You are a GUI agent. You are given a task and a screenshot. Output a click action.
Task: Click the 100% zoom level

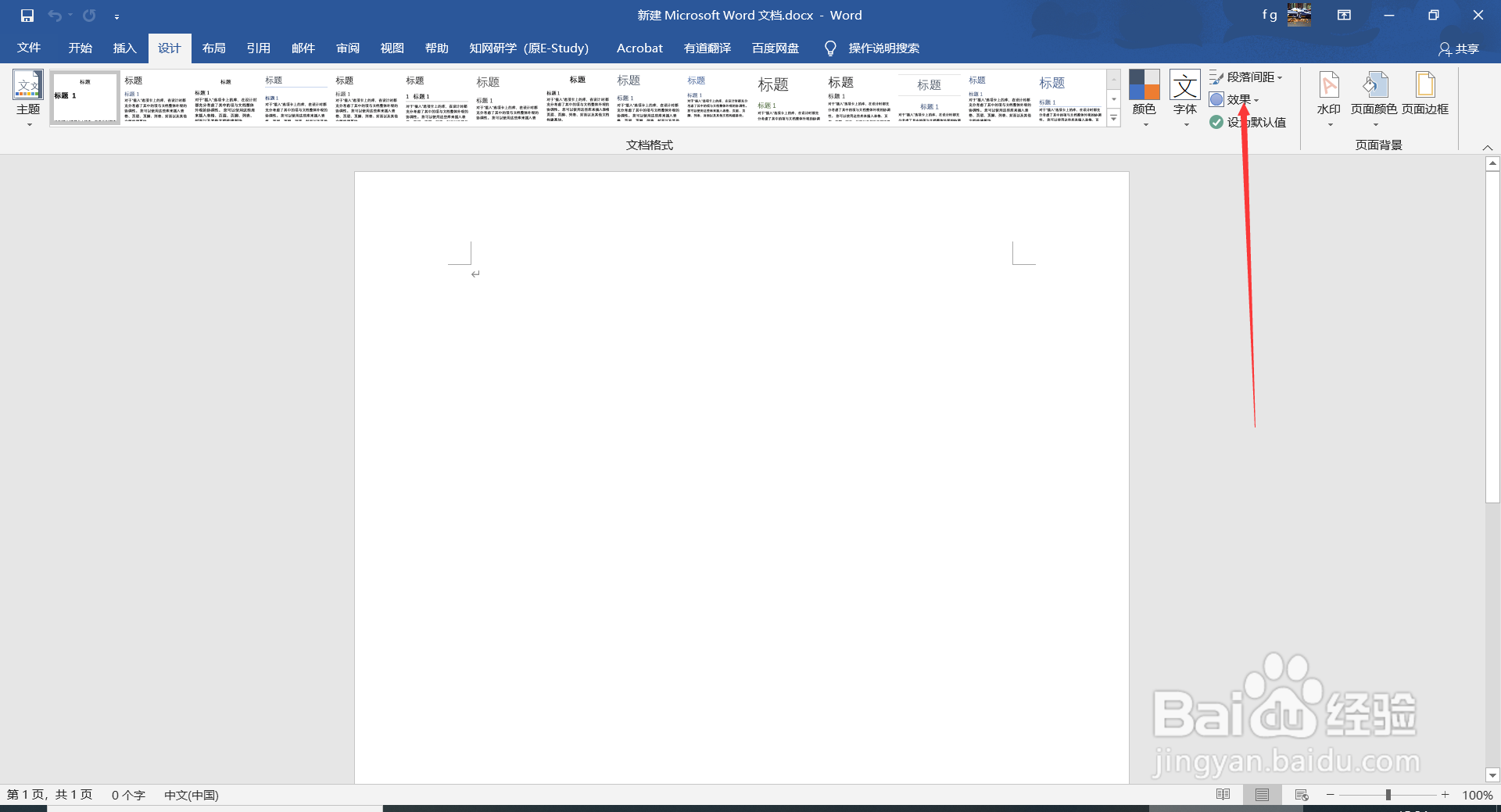[x=1477, y=795]
